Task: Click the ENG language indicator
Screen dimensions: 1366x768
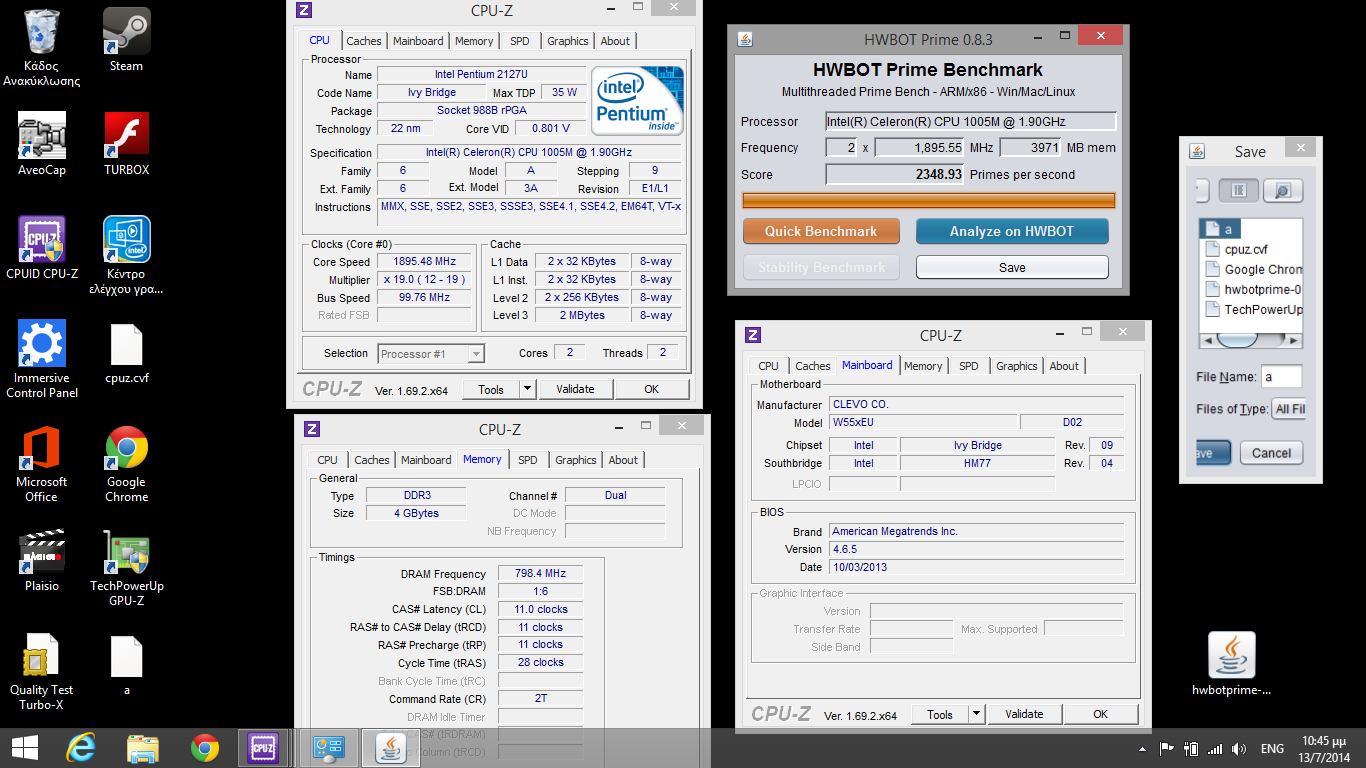Action: [x=1272, y=748]
